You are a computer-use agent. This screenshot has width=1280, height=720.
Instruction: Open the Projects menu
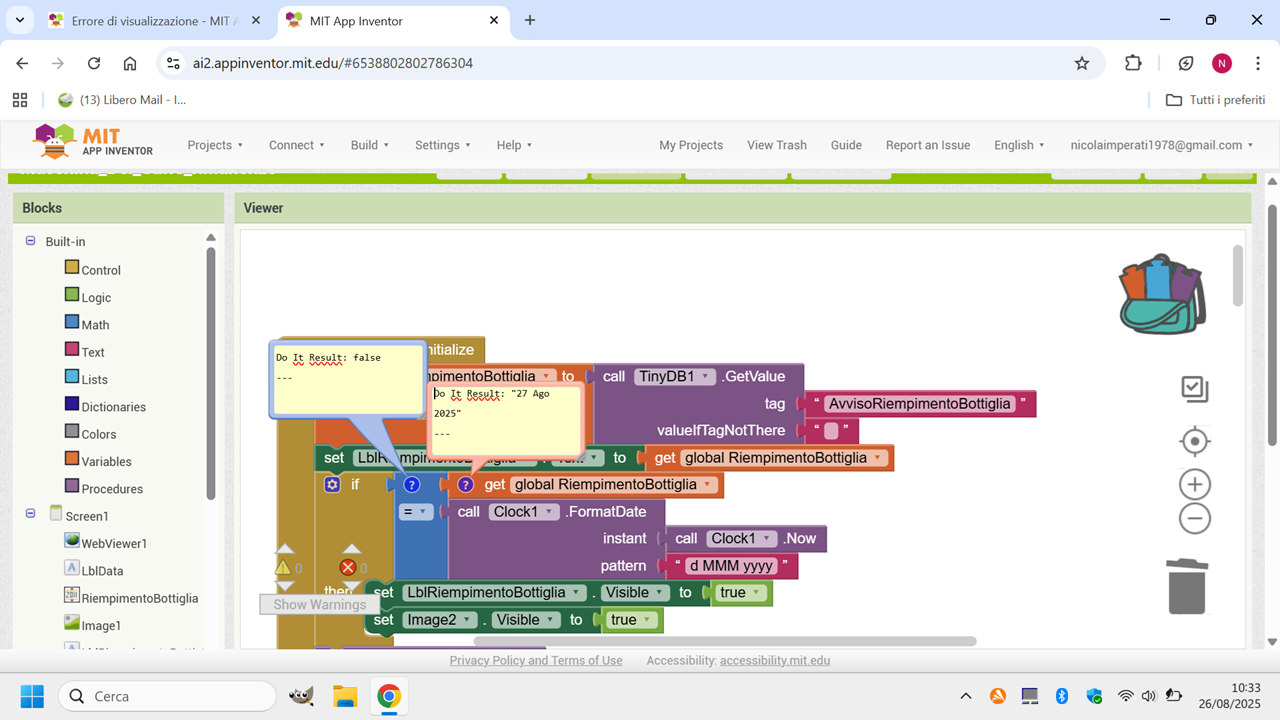(x=215, y=145)
